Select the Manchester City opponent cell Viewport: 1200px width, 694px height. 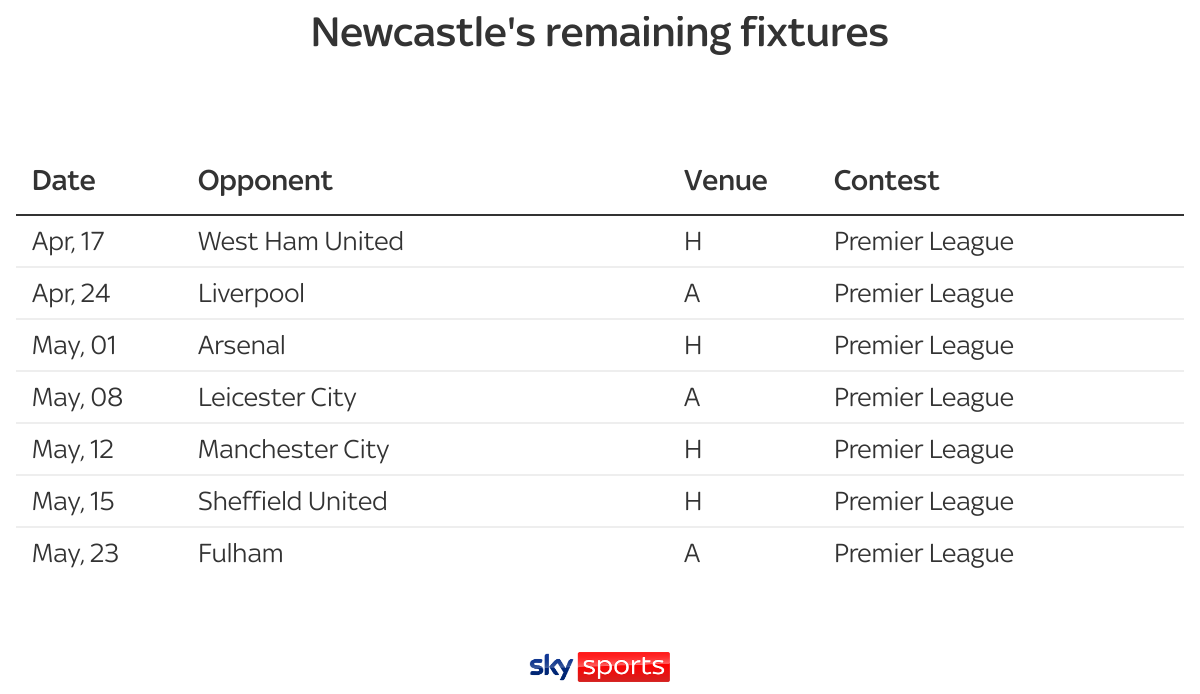click(x=293, y=449)
